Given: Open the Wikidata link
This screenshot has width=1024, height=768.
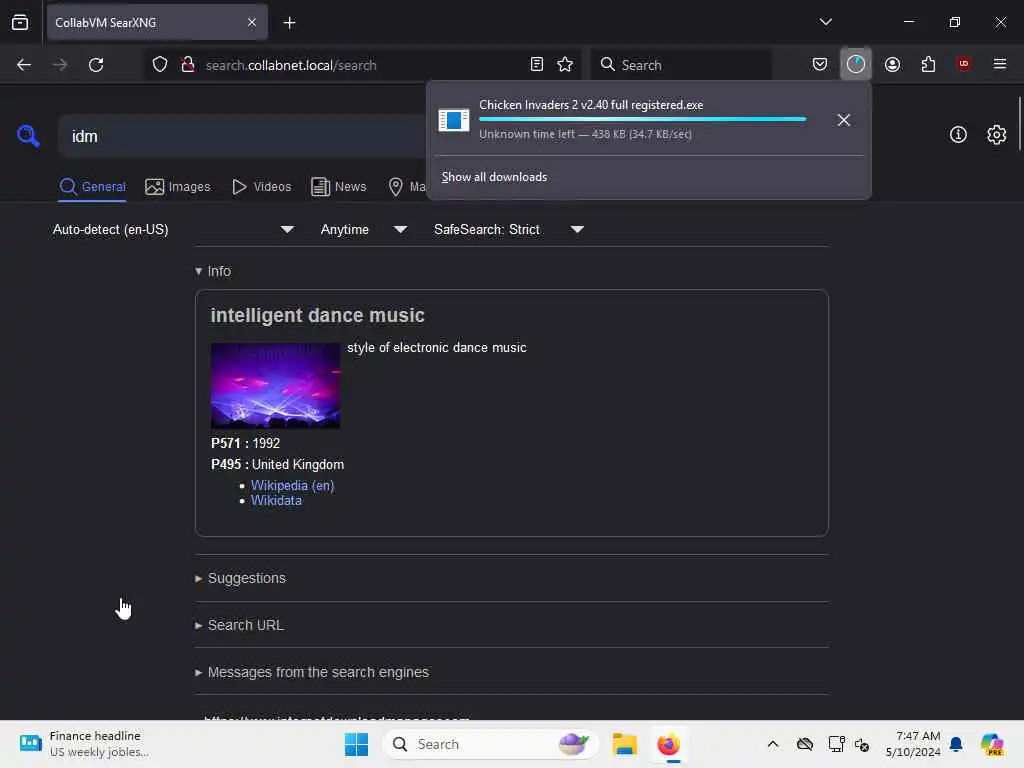Looking at the screenshot, I should (x=276, y=501).
